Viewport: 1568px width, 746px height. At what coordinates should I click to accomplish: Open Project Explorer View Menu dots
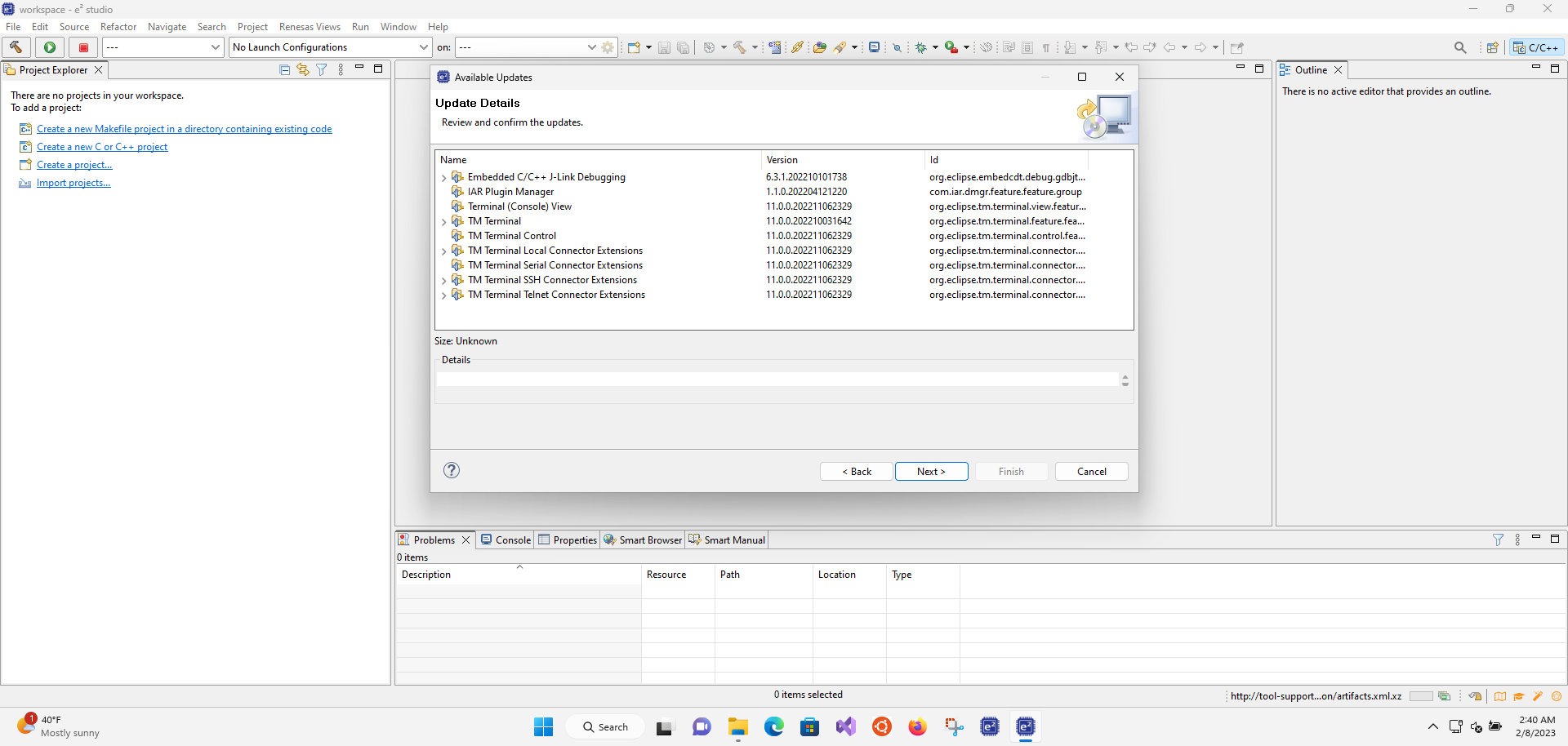(341, 70)
